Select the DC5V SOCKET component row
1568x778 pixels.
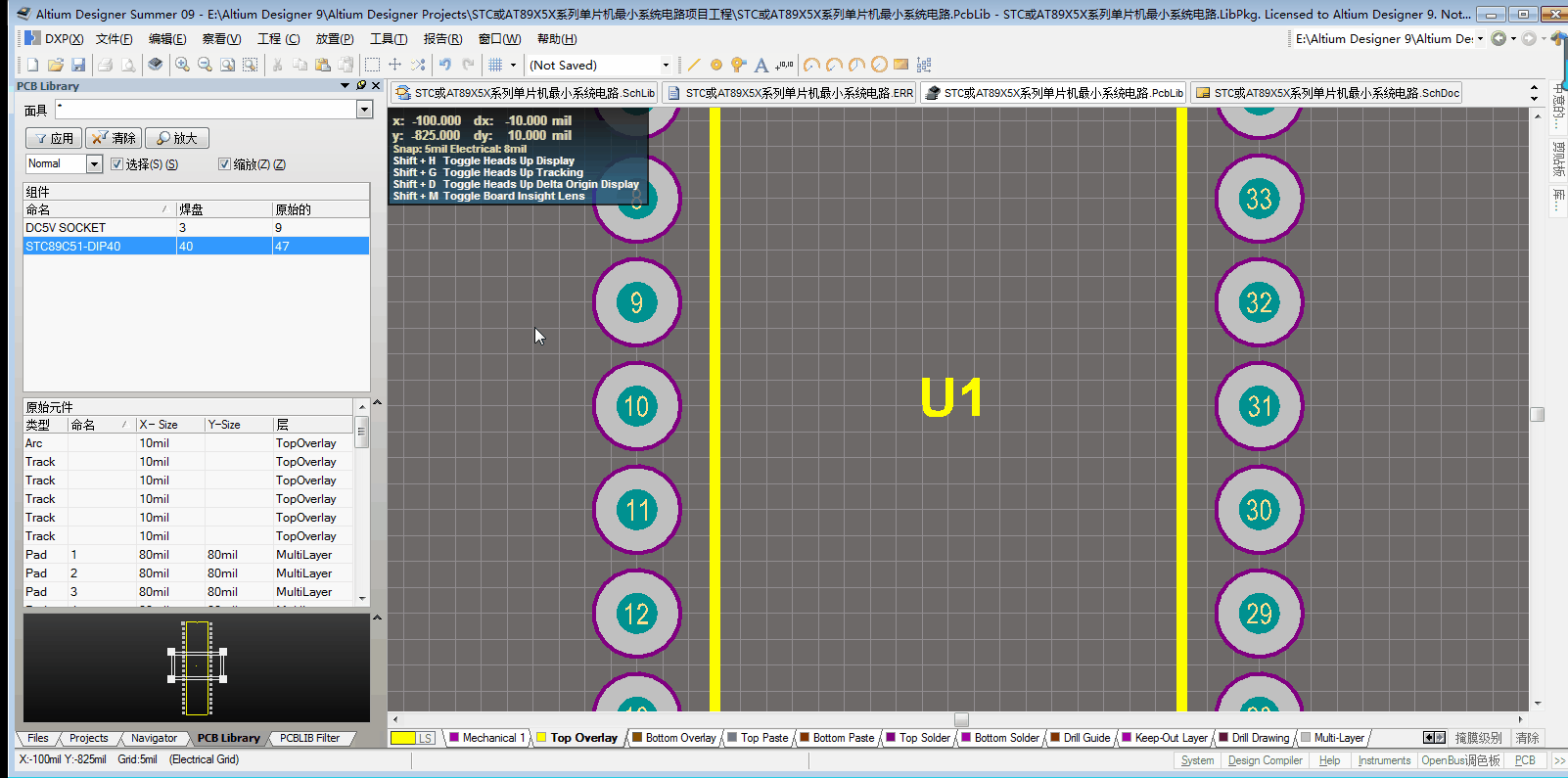pyautogui.click(x=196, y=227)
